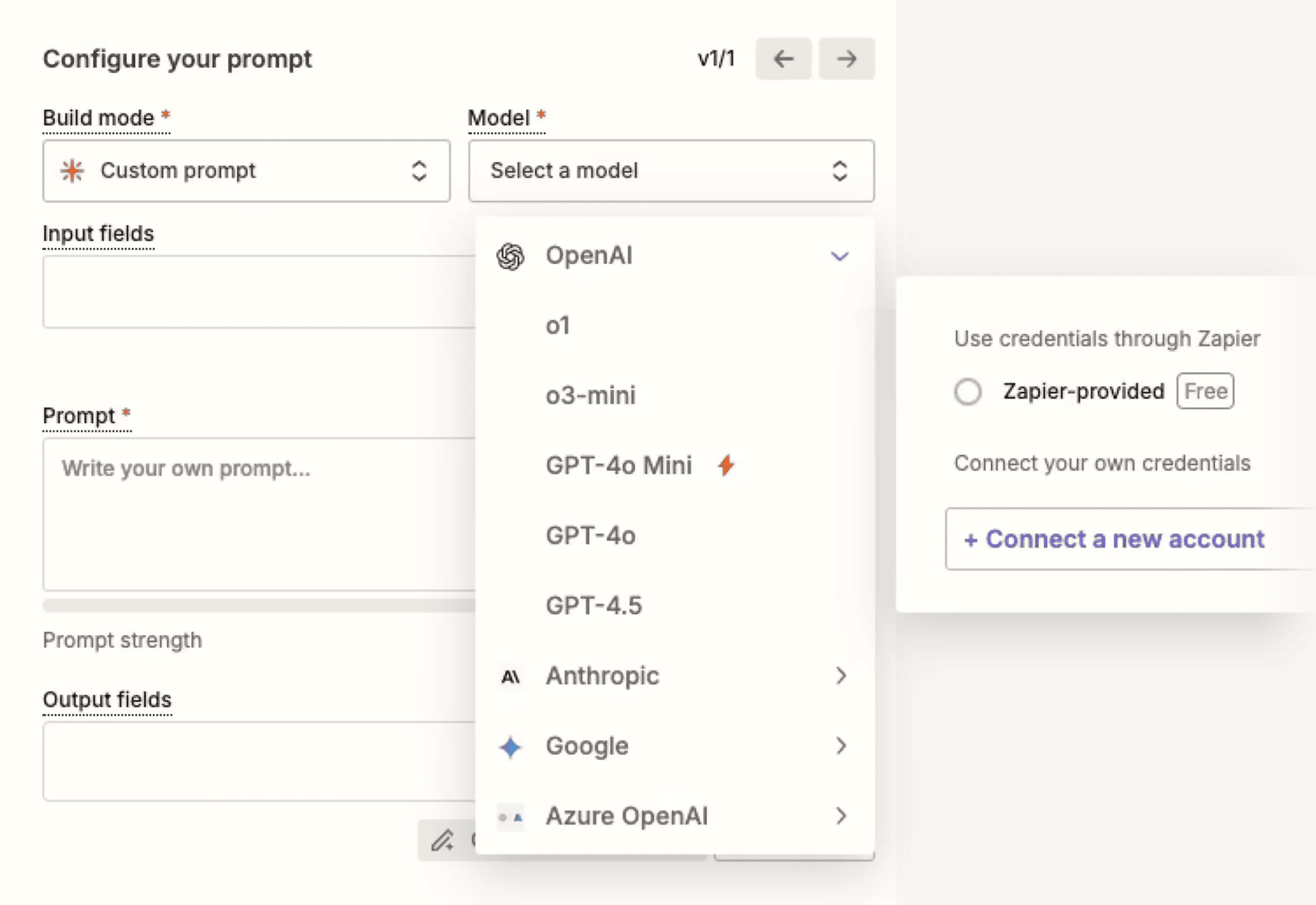Click the Output fields box
The image size is (1316, 905).
pyautogui.click(x=259, y=761)
